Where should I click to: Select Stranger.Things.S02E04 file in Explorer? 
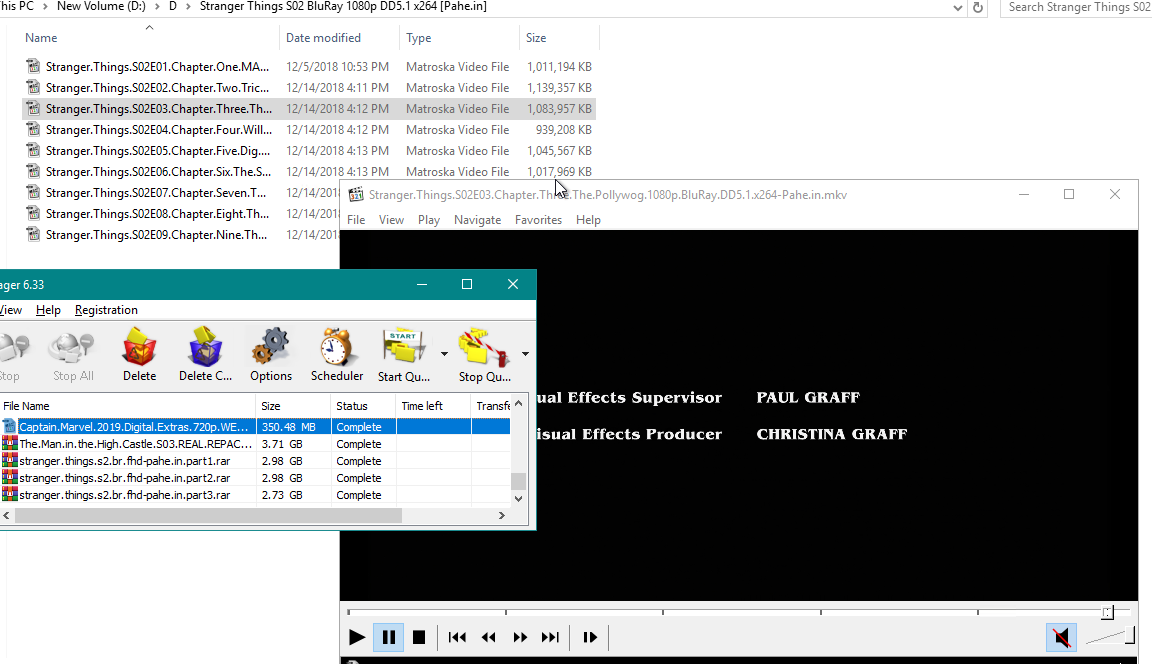309,130
